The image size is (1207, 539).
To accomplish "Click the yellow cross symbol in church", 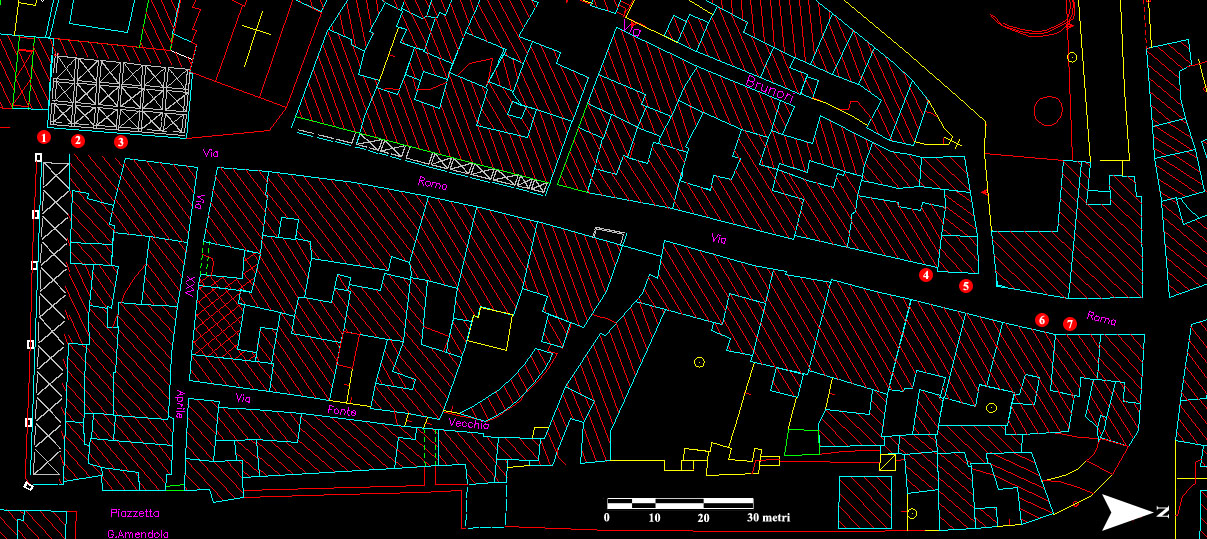I will point(256,35).
